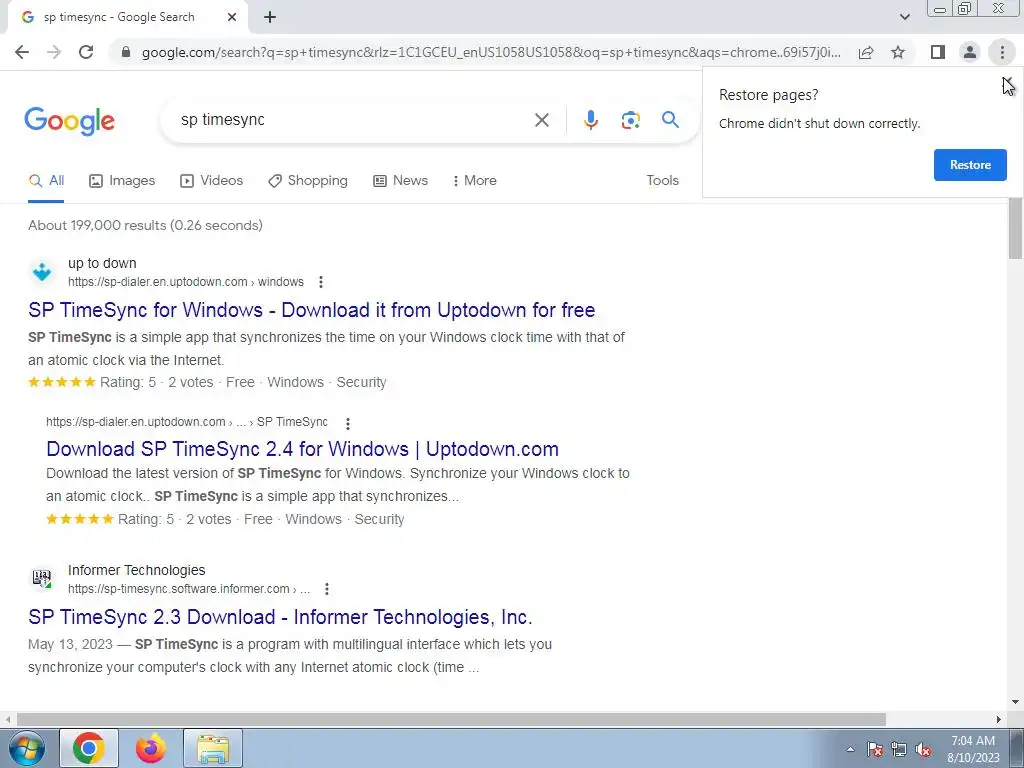This screenshot has width=1024, height=768.
Task: Click the Informer Technologies favicon
Action: point(42,579)
